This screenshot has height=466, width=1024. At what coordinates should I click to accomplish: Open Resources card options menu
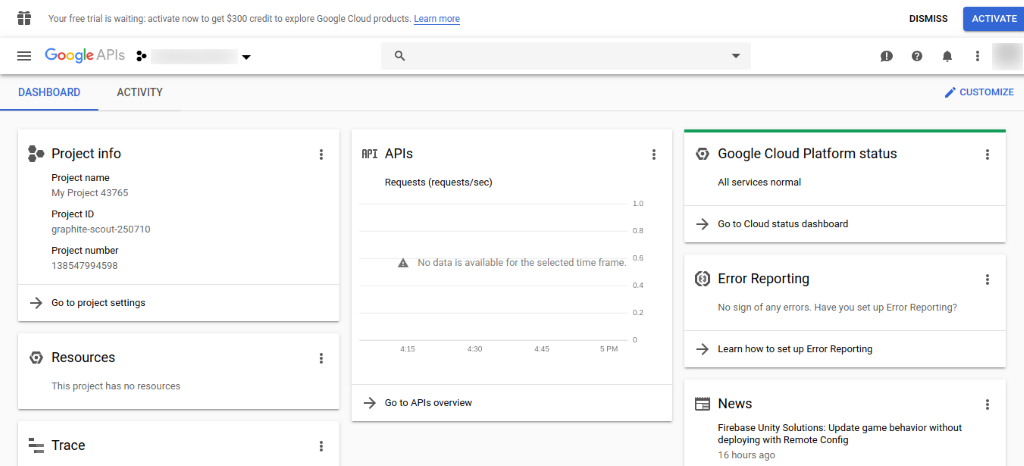point(321,358)
